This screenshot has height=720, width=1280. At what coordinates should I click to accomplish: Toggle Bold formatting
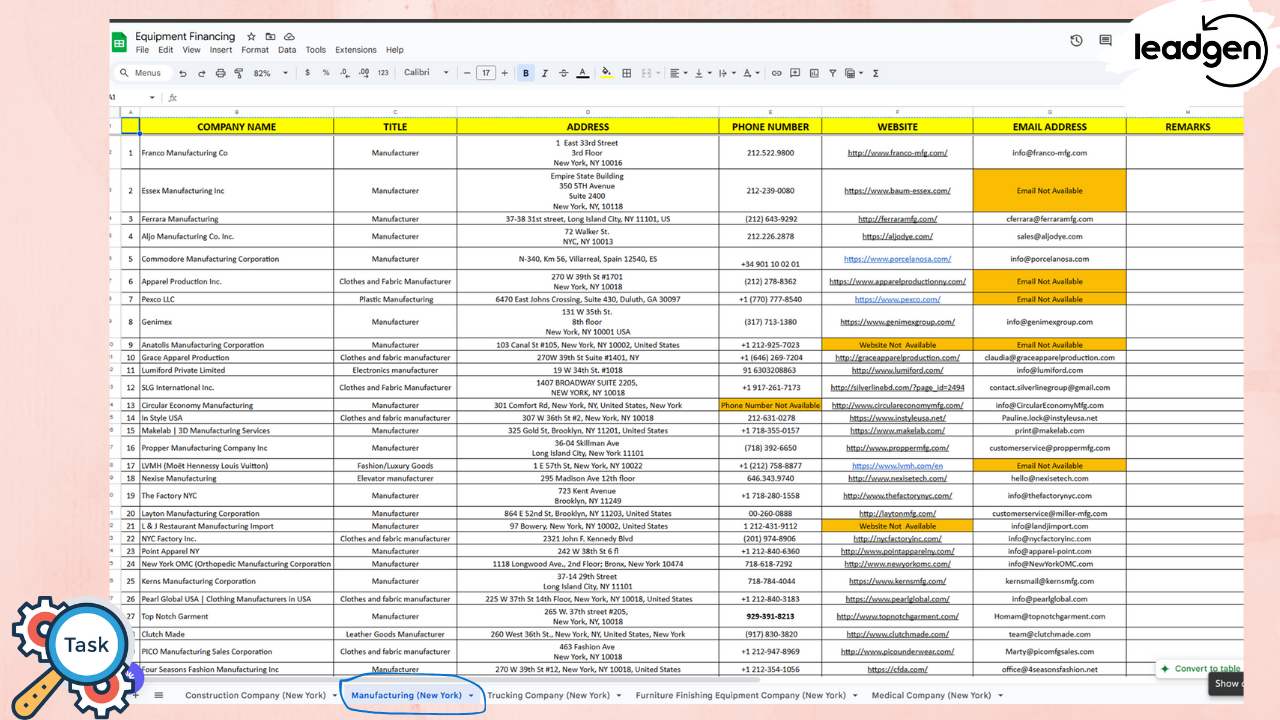click(526, 73)
